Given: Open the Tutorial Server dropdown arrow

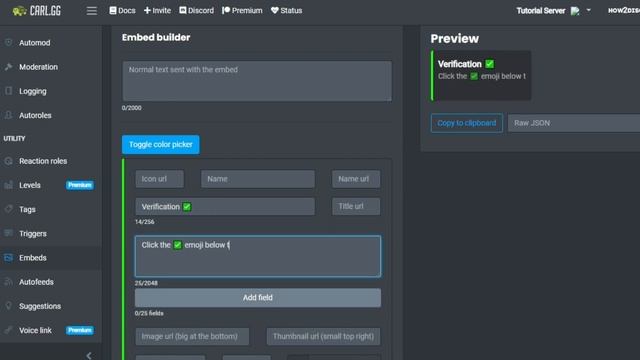Looking at the screenshot, I should (589, 10).
